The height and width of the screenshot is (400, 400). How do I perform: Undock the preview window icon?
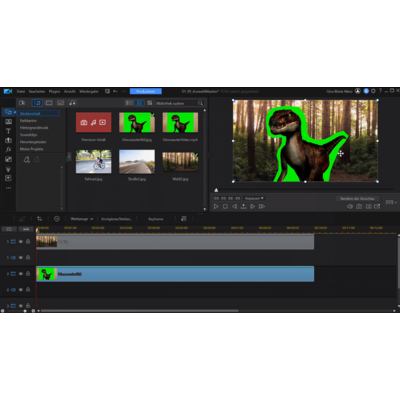tap(377, 207)
